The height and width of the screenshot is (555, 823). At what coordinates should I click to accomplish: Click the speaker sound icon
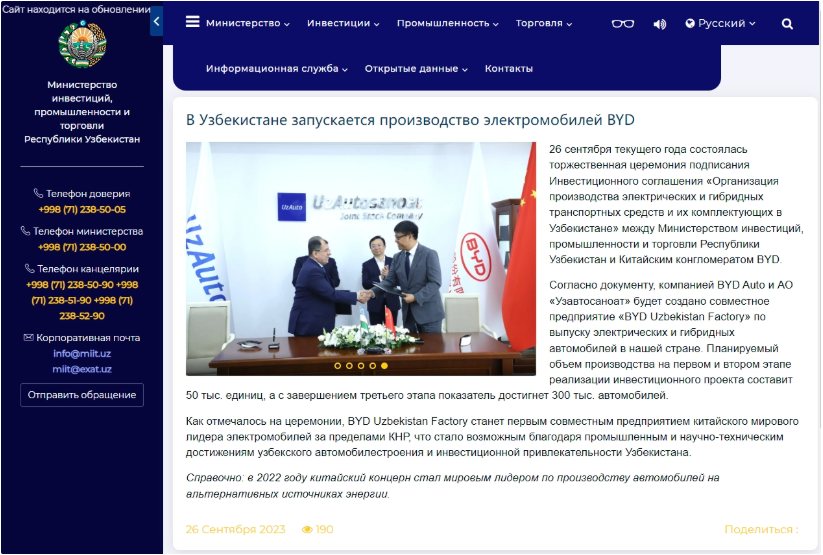coord(660,24)
